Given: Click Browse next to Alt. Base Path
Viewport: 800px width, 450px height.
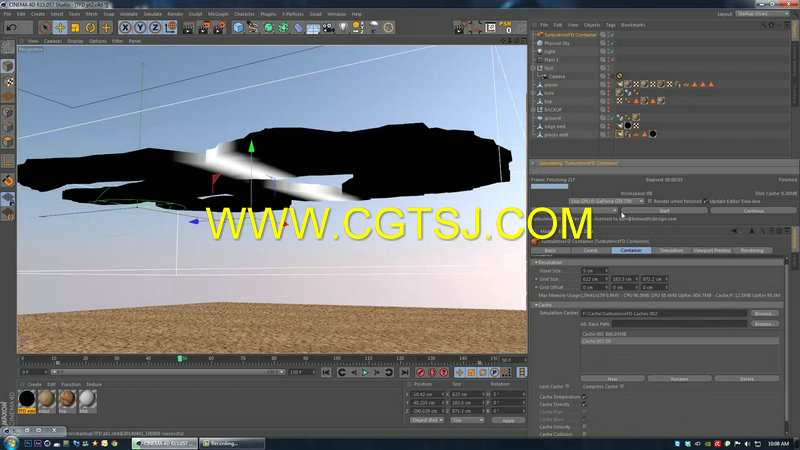Looking at the screenshot, I should tap(764, 323).
